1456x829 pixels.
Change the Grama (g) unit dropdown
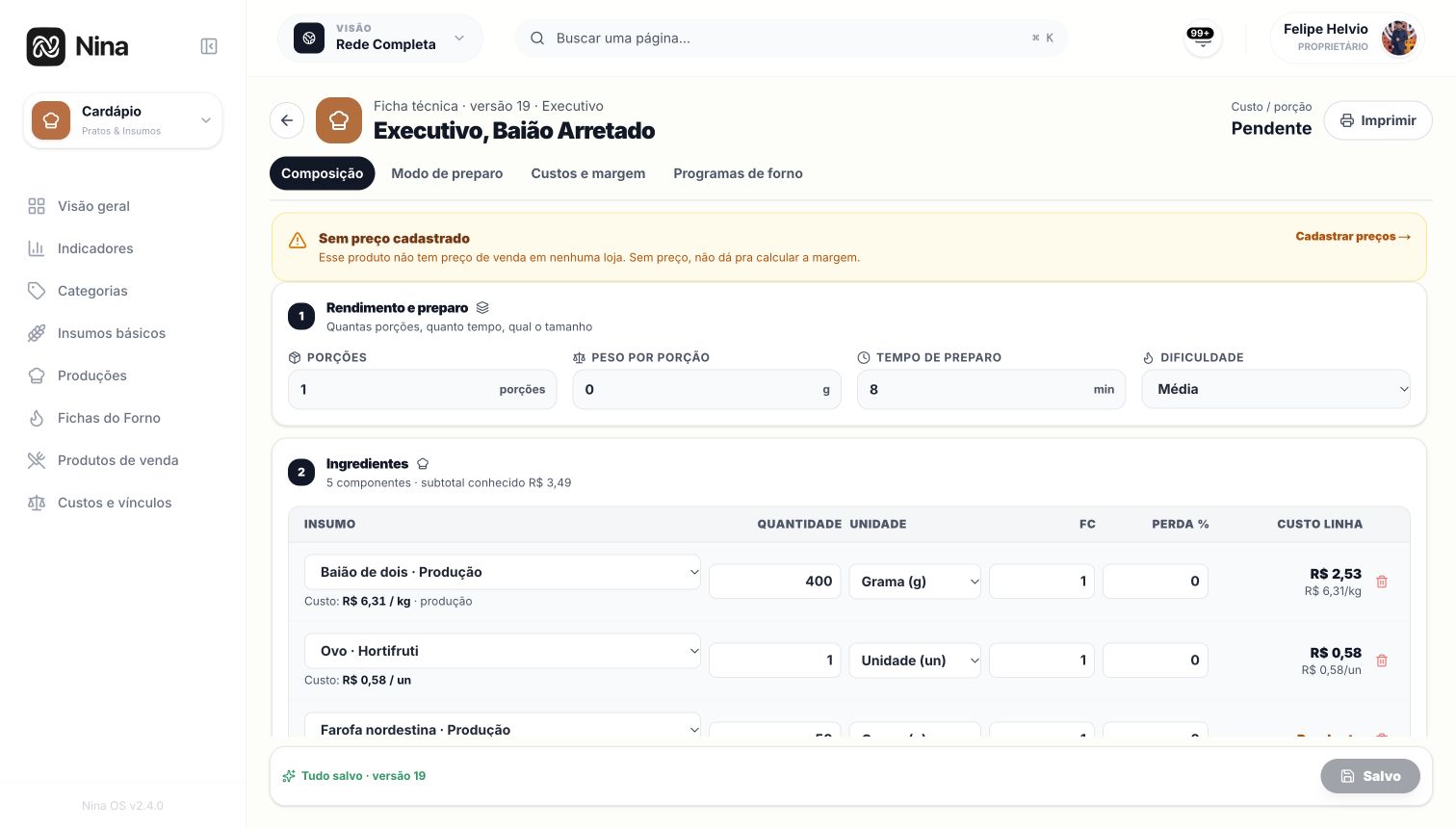tap(915, 582)
